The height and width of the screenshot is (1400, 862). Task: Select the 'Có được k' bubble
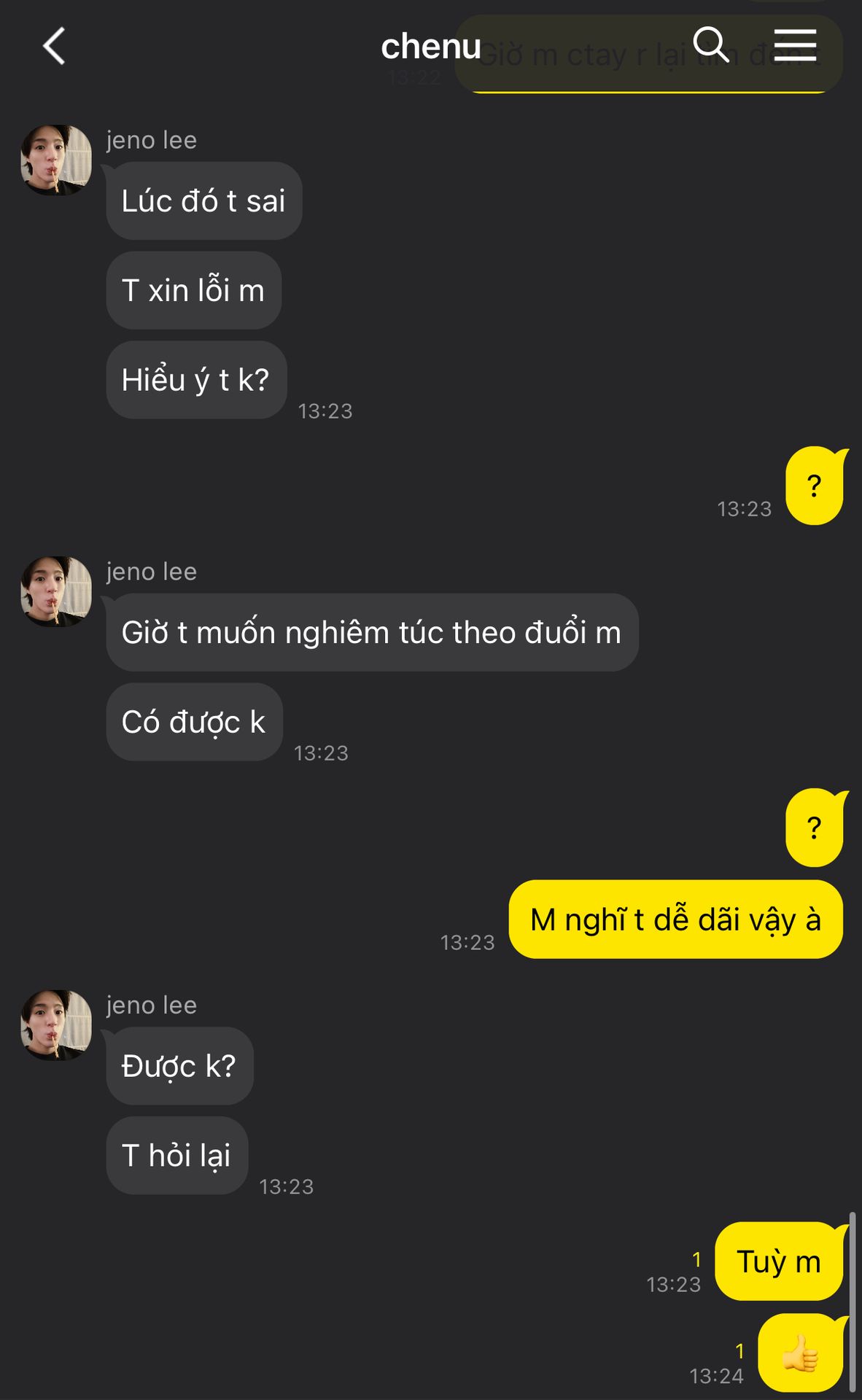tap(194, 722)
